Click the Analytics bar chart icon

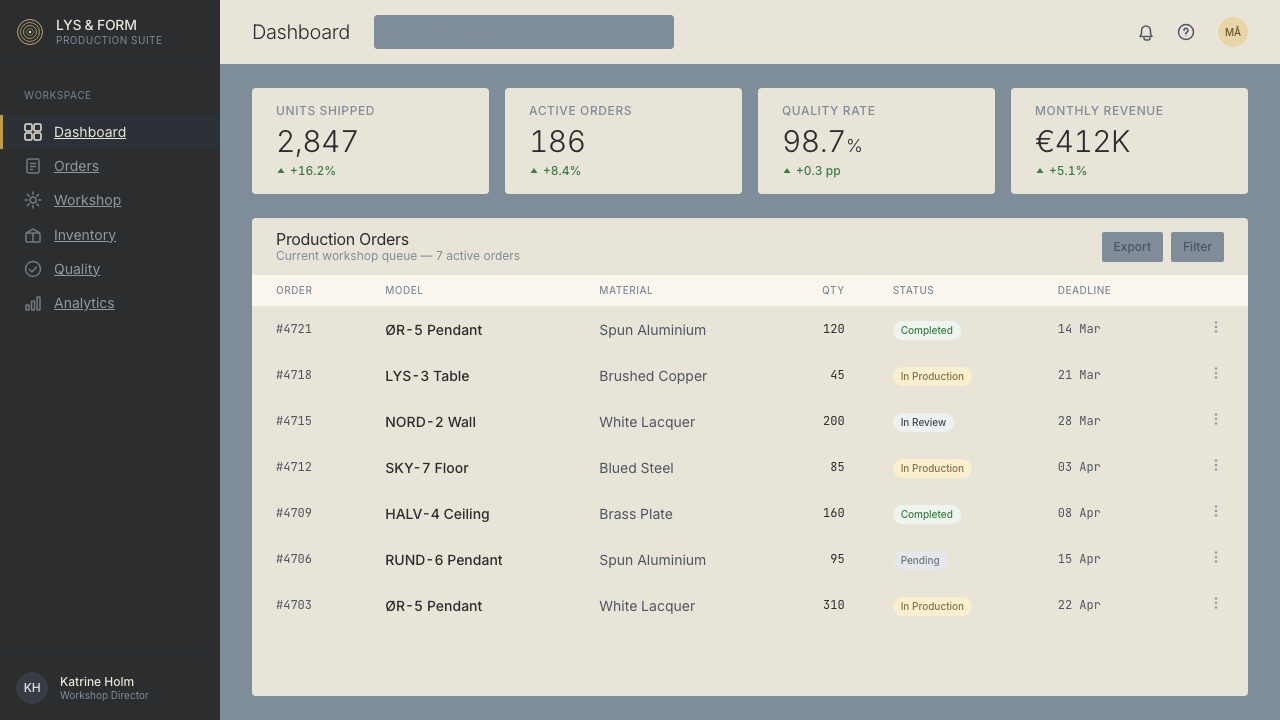pos(33,303)
